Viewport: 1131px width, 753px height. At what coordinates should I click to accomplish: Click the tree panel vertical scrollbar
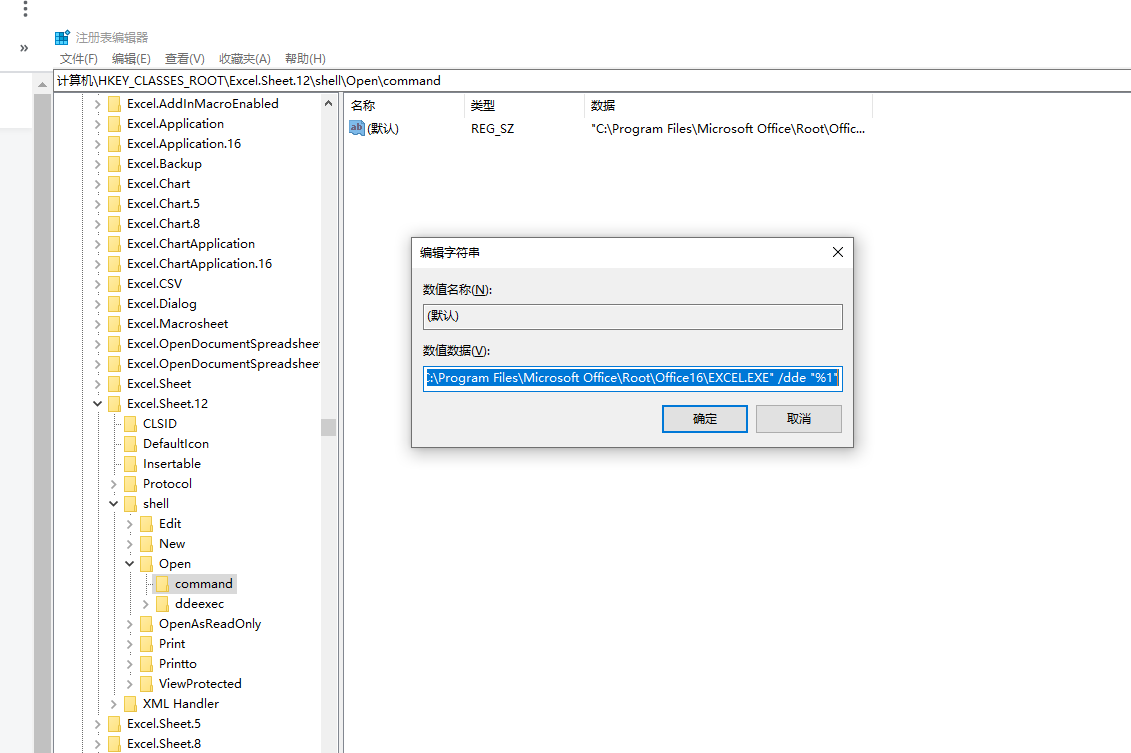coord(328,427)
